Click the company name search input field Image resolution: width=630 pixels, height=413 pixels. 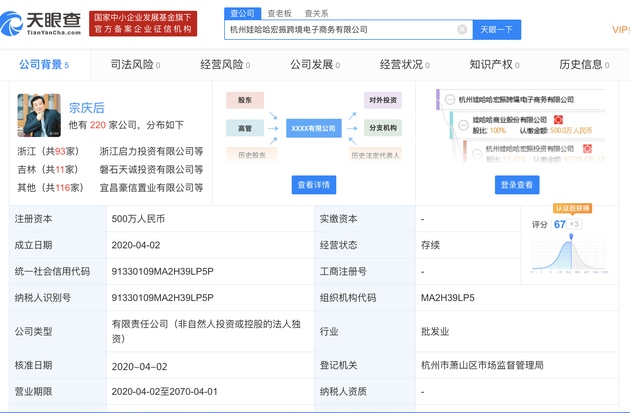340,30
